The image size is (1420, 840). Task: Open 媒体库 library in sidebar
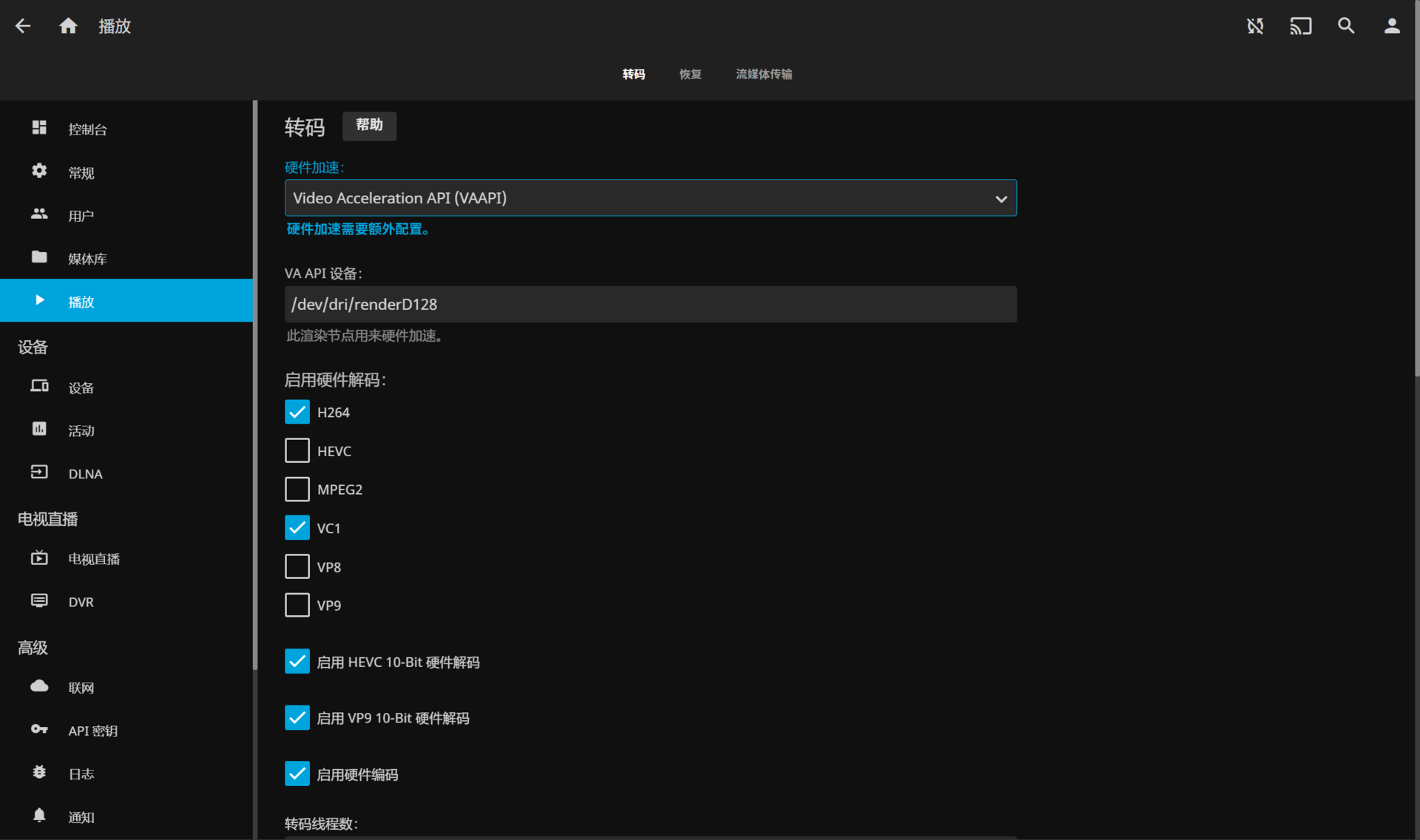[87, 259]
